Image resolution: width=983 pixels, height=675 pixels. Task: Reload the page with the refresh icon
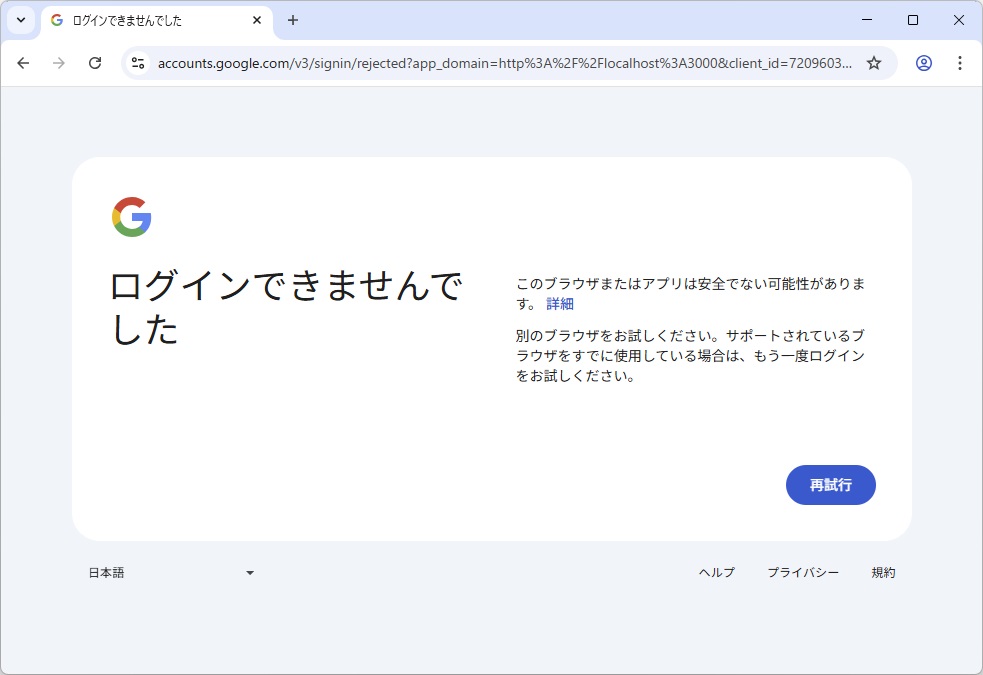coord(95,63)
